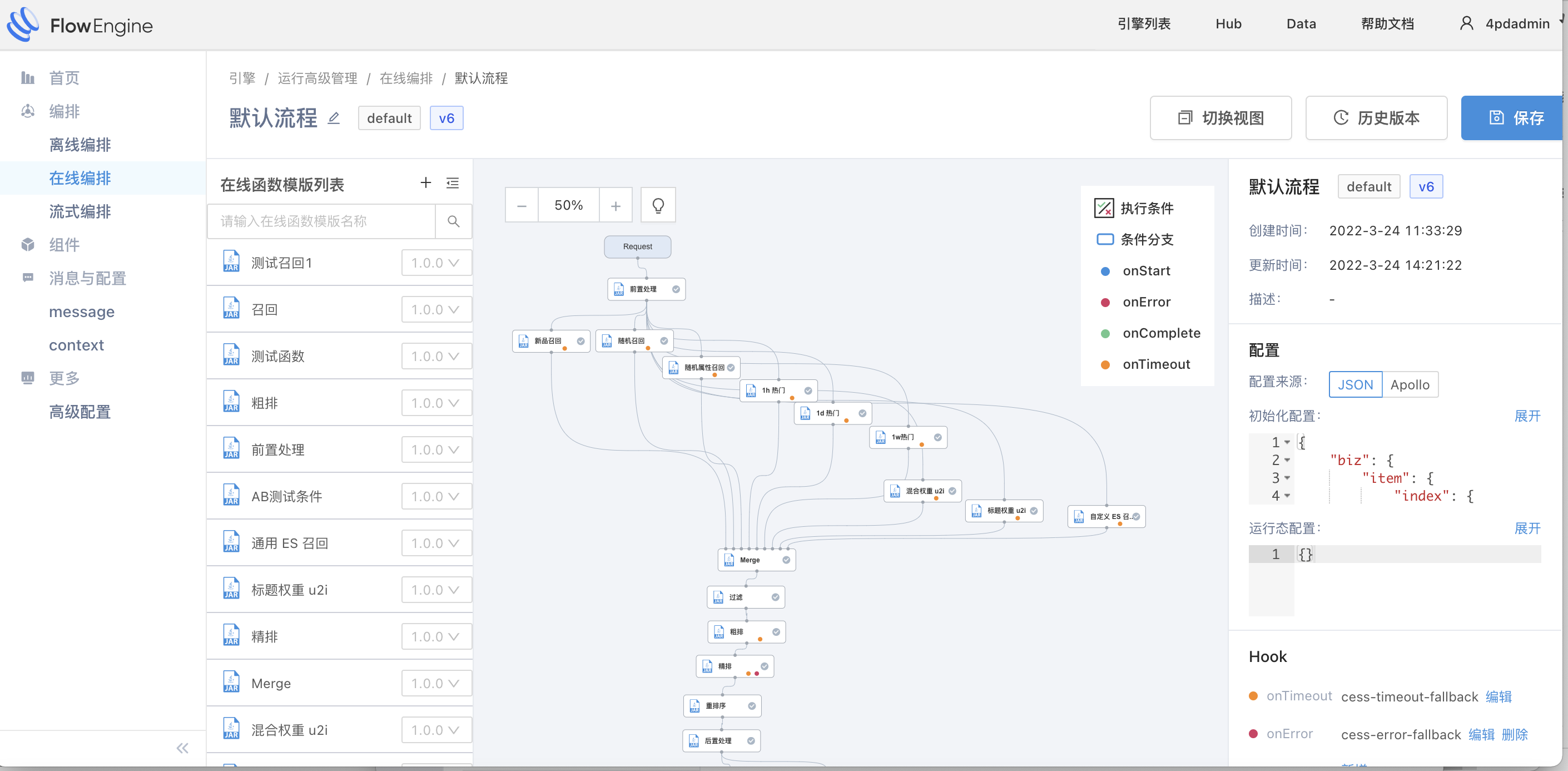
Task: Click the user avatar icon in header
Action: [1466, 24]
